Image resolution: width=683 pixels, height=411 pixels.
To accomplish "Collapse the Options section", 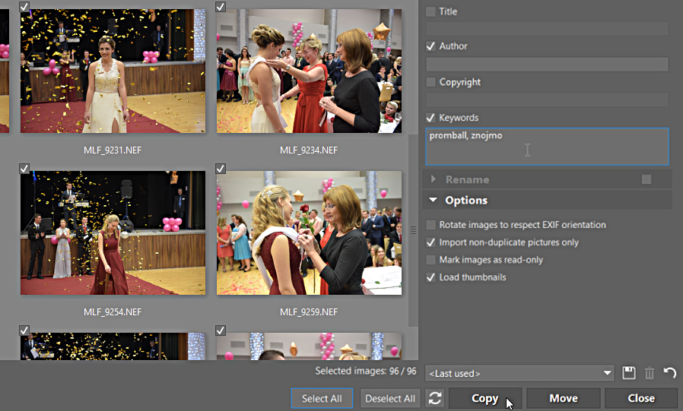I will [x=433, y=200].
